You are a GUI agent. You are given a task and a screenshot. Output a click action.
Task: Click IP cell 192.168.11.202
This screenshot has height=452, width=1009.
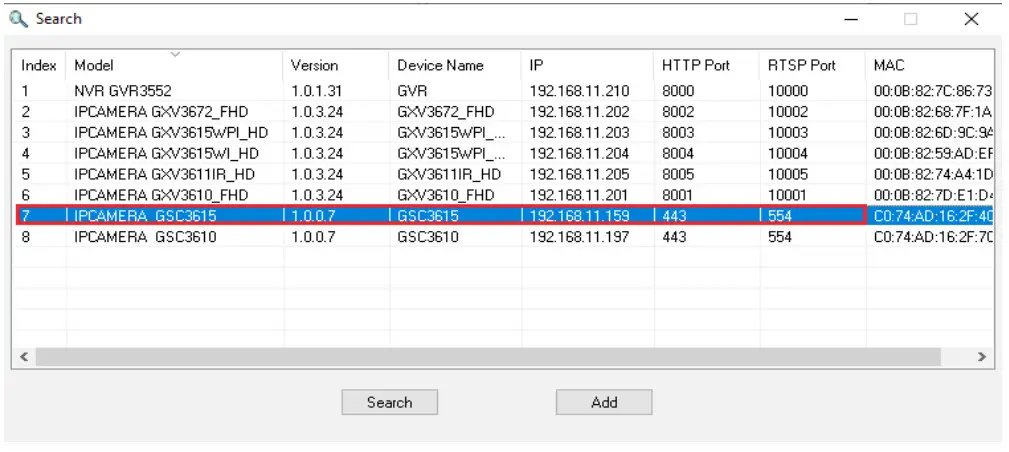tap(579, 111)
